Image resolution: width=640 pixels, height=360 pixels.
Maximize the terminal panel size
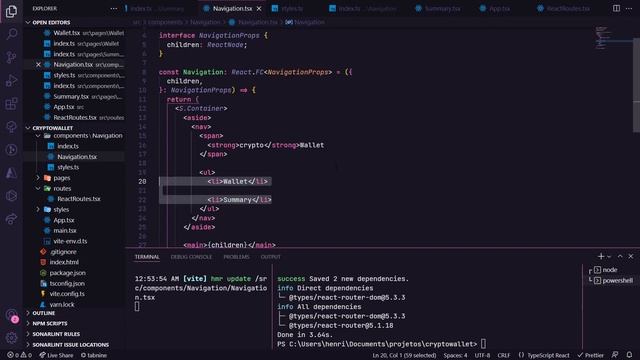[620, 256]
